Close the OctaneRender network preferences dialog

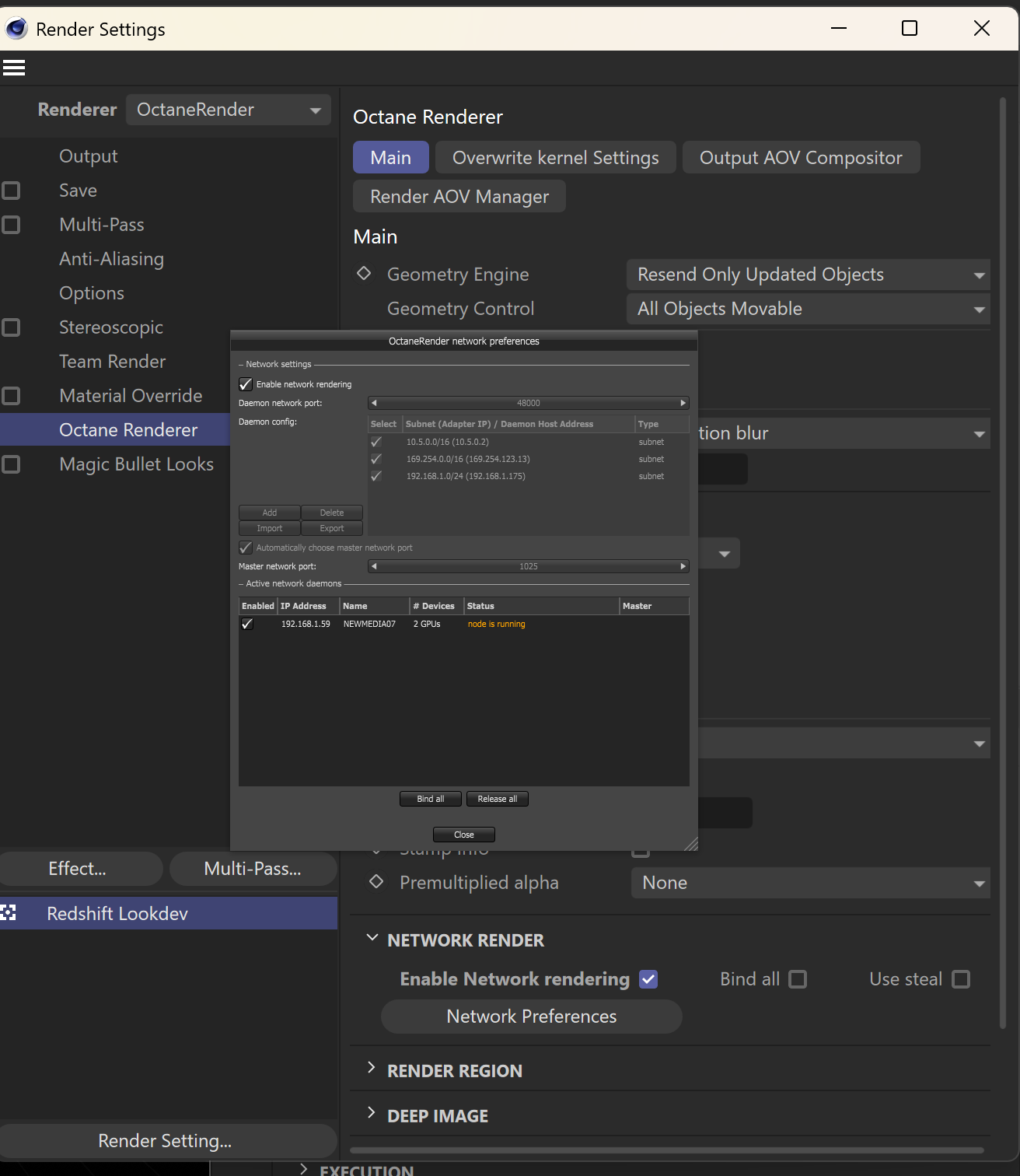click(464, 835)
